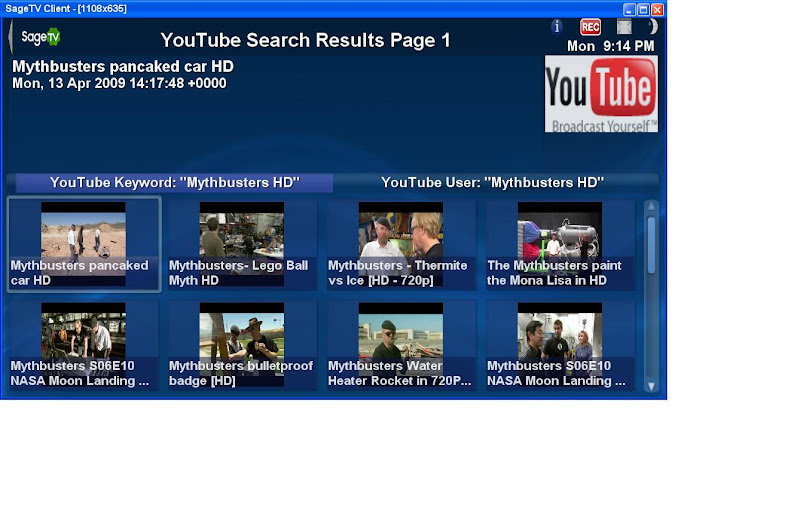Image resolution: width=800 pixels, height=526 pixels.
Task: Click the crescent moon sleep icon
Action: pos(653,27)
